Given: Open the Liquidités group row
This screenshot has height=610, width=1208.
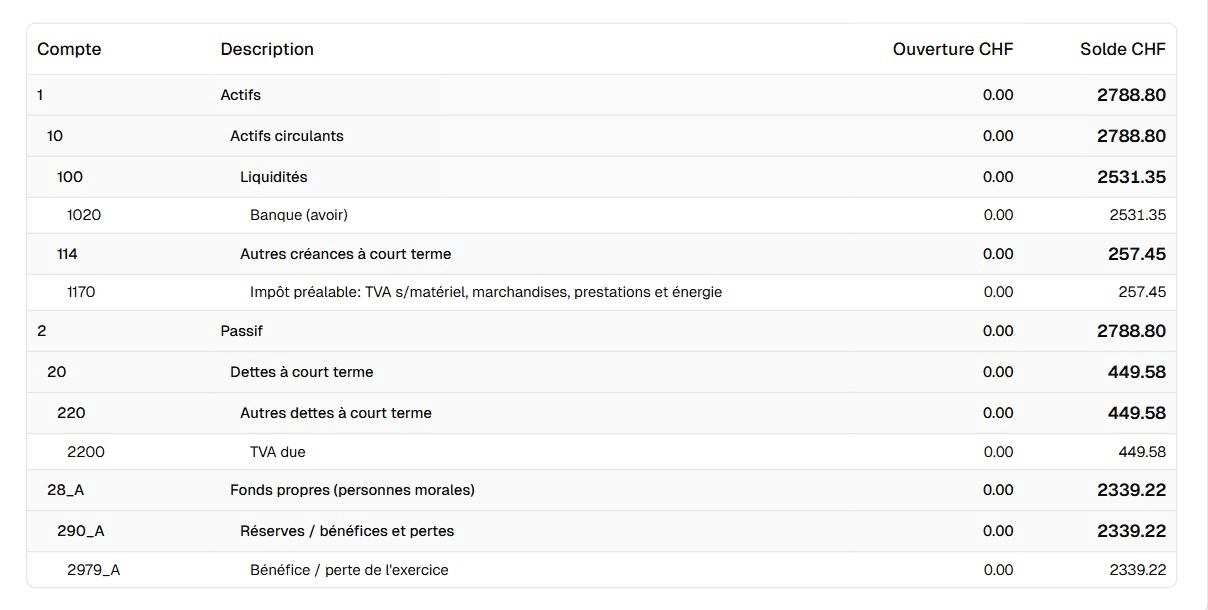Looking at the screenshot, I should pyautogui.click(x=274, y=177).
